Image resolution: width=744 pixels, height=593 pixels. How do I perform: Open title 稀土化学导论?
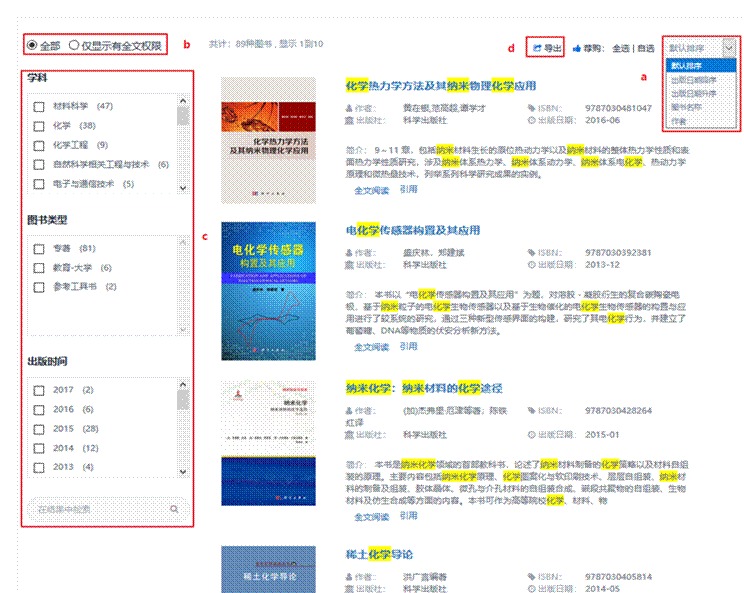(x=379, y=554)
